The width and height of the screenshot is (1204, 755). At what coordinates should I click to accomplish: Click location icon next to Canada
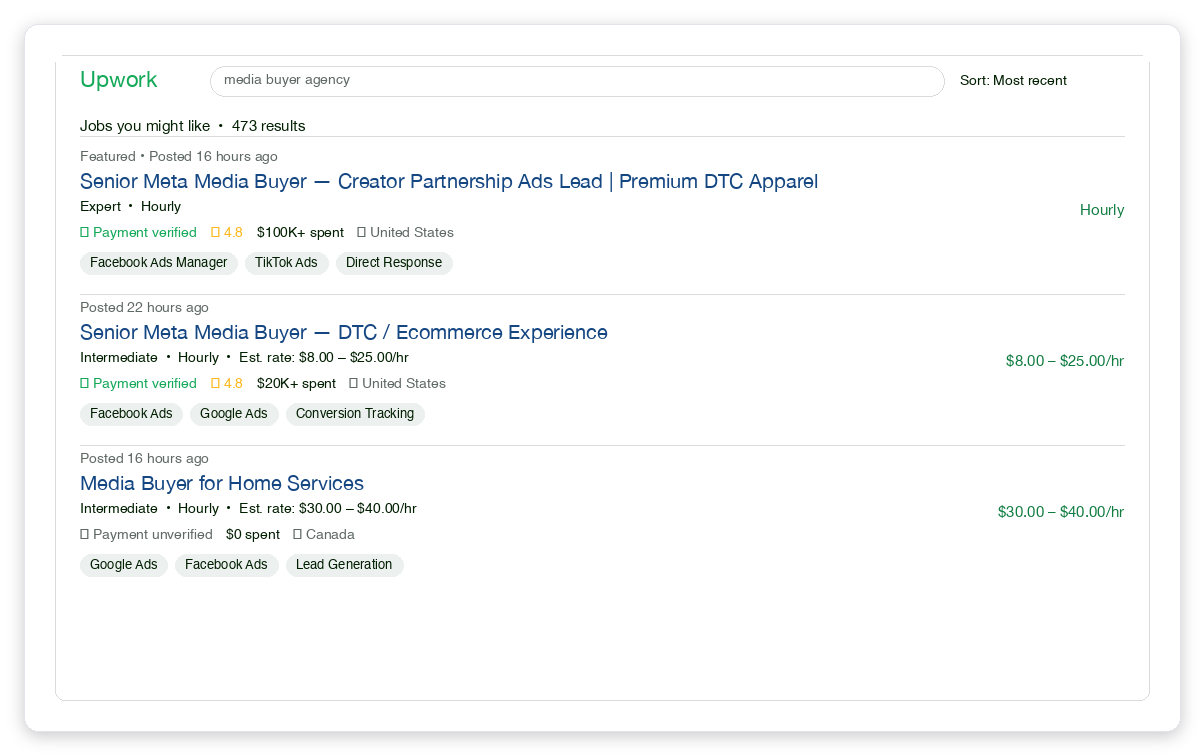pyautogui.click(x=298, y=535)
